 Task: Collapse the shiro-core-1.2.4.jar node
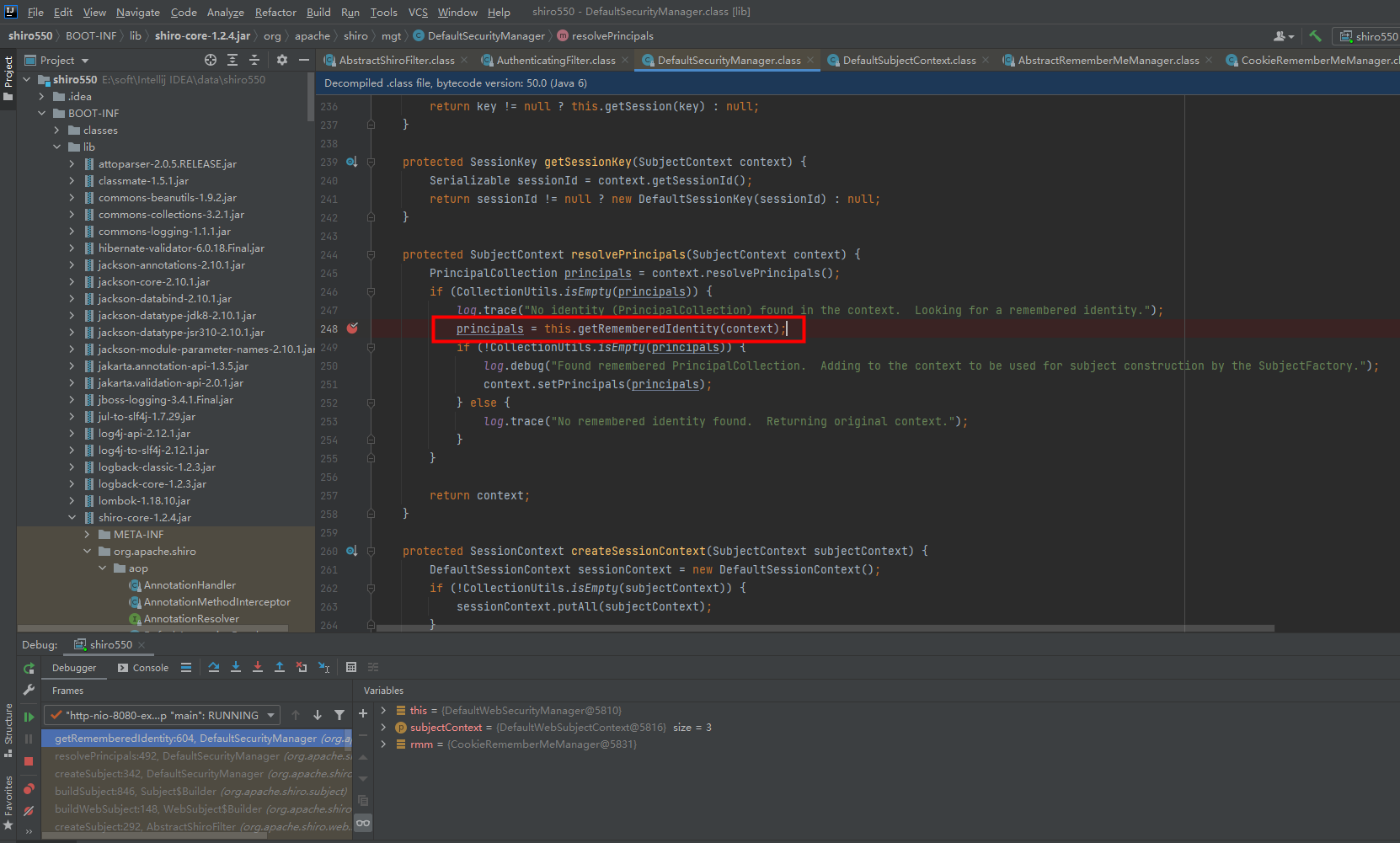pos(72,517)
